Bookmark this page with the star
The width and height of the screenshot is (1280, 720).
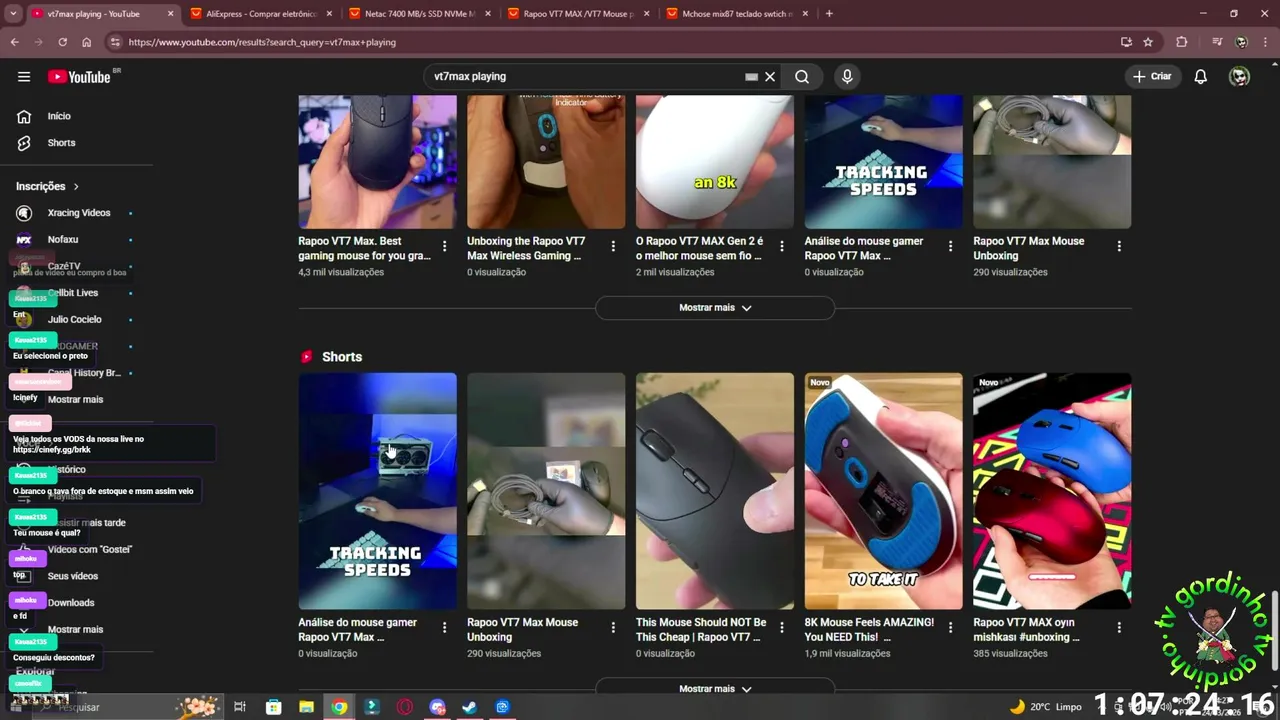1148,42
